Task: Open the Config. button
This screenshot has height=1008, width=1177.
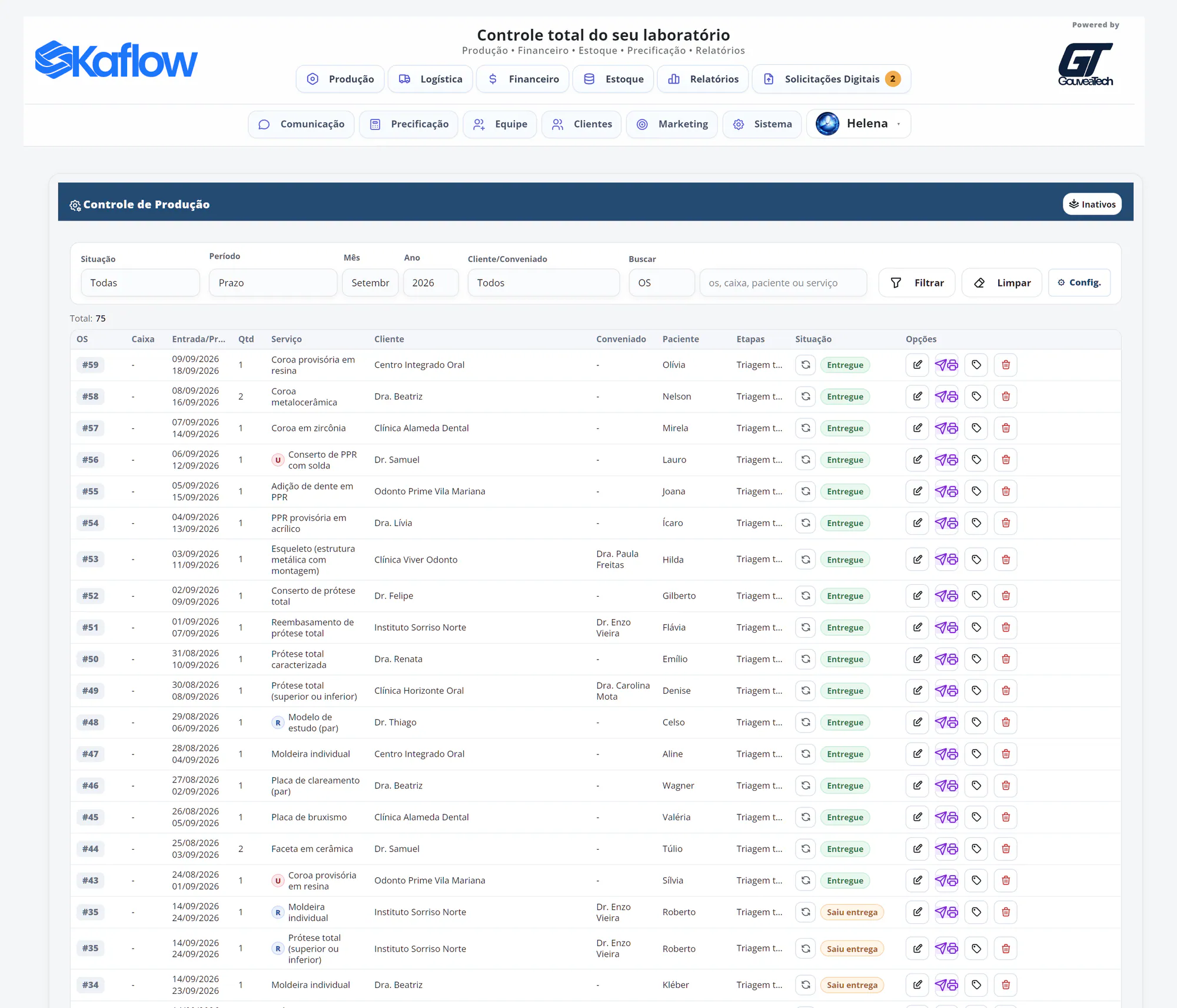Action: 1079,282
